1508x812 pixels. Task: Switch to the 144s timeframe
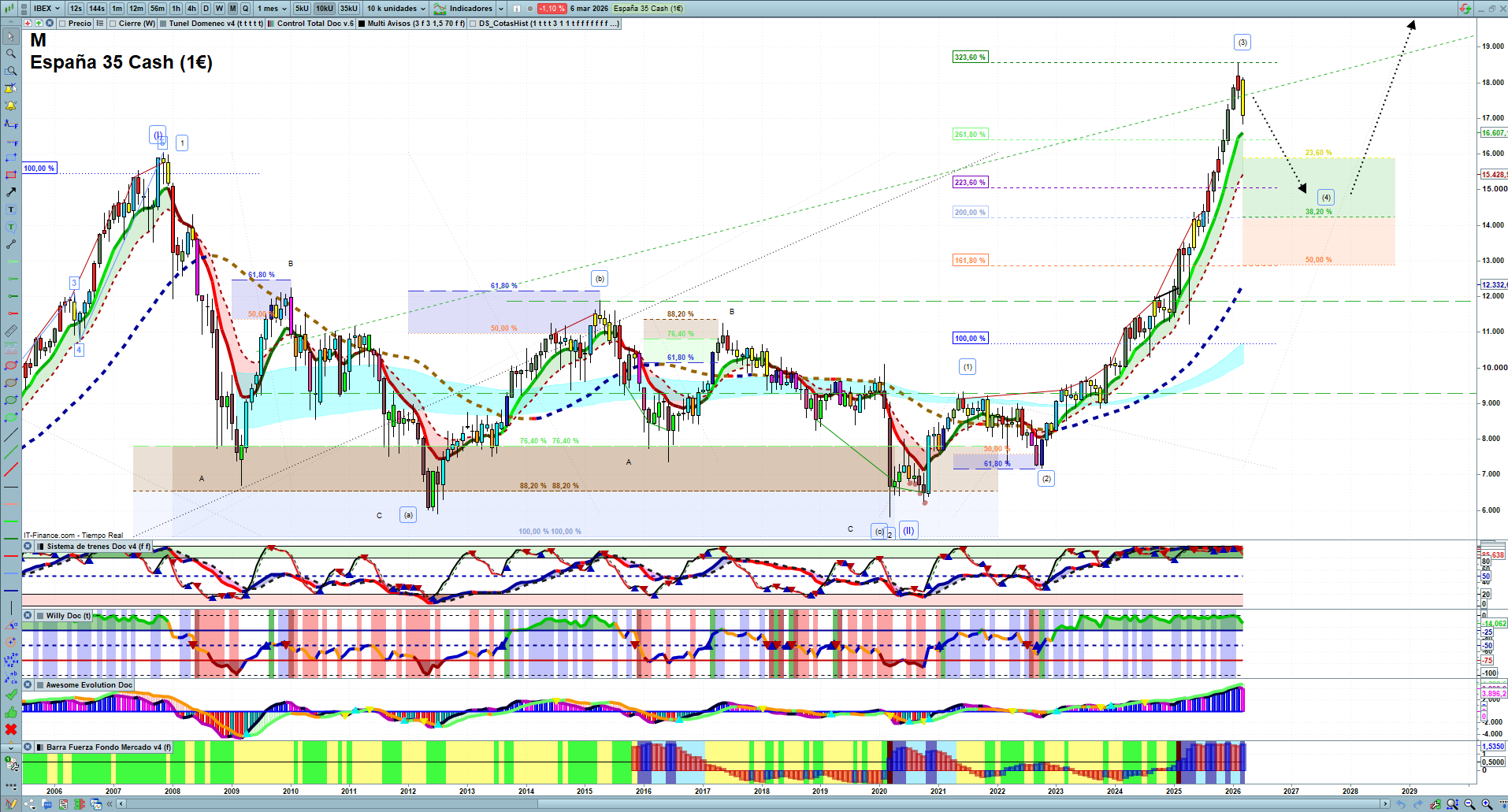[97, 9]
